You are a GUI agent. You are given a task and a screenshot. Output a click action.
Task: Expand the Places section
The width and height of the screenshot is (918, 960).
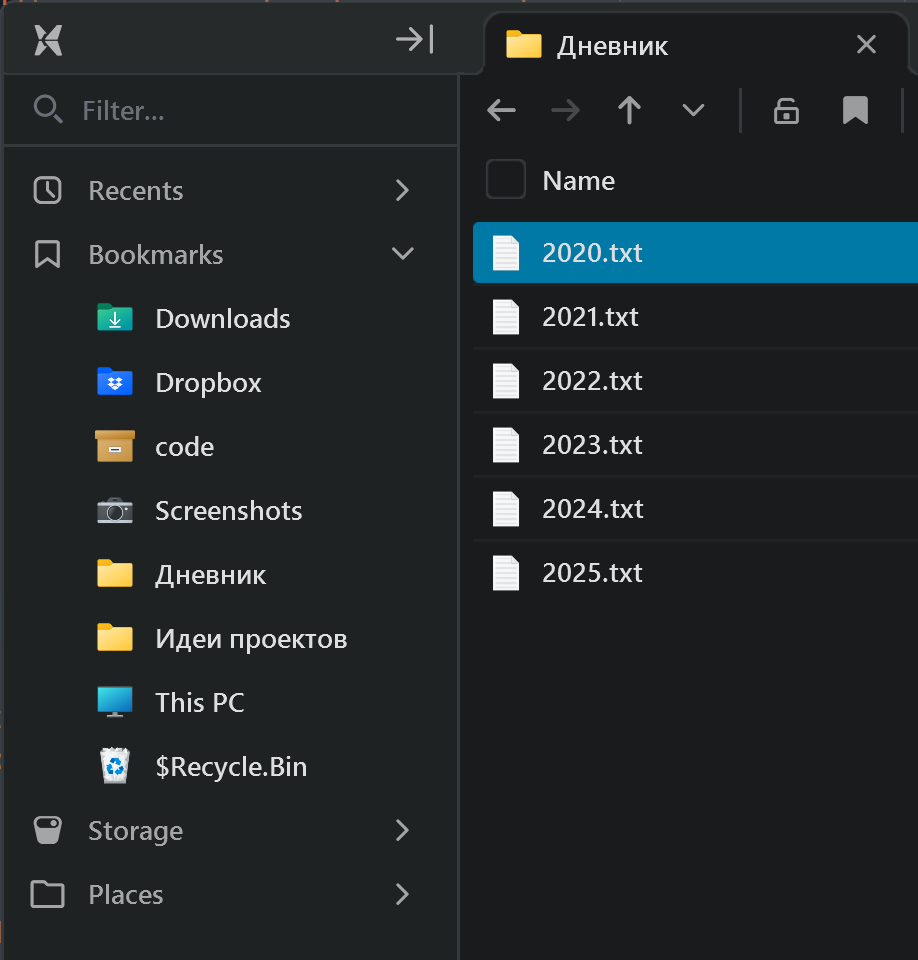[x=402, y=895]
